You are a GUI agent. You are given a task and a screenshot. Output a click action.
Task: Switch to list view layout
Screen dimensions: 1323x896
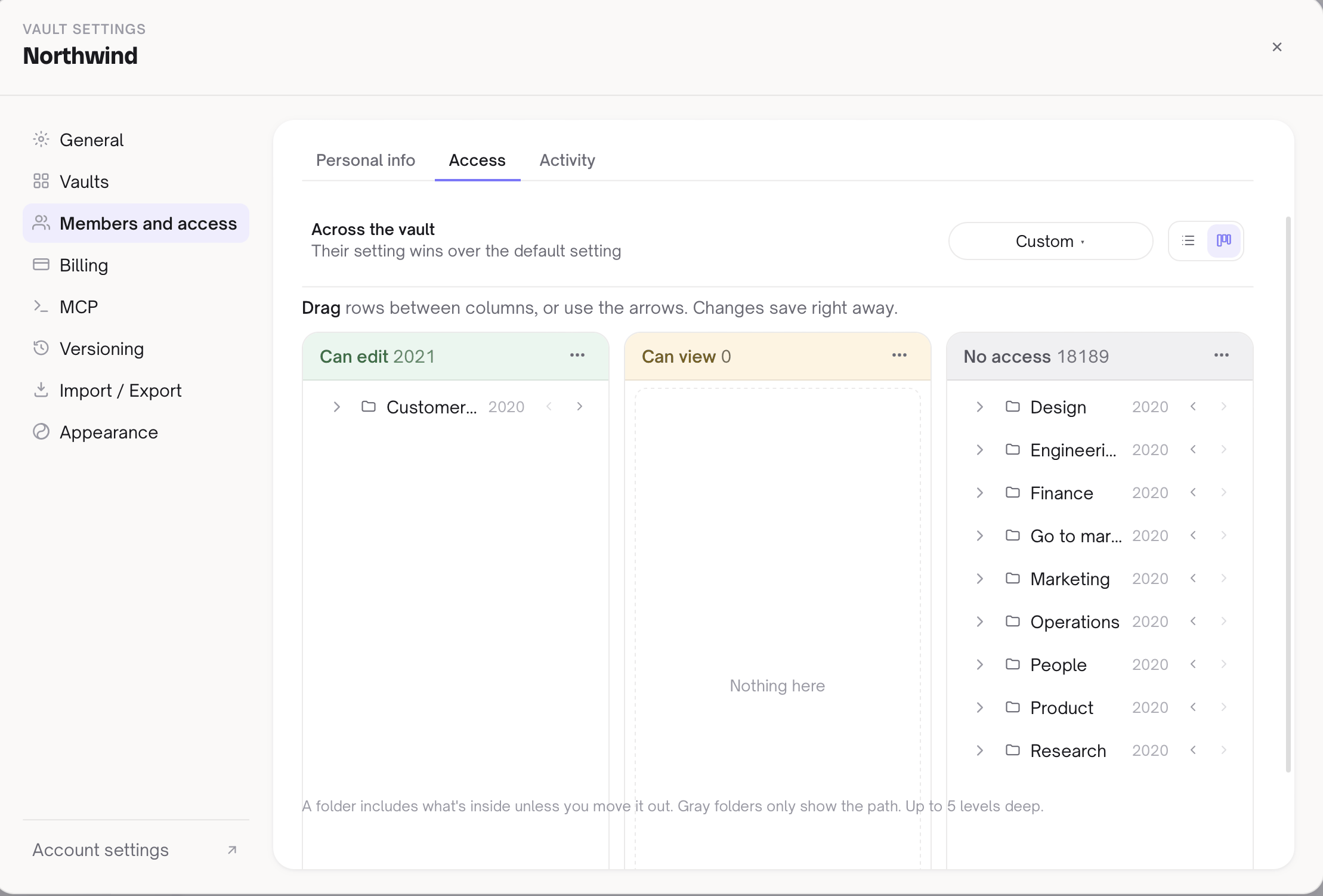pyautogui.click(x=1188, y=241)
